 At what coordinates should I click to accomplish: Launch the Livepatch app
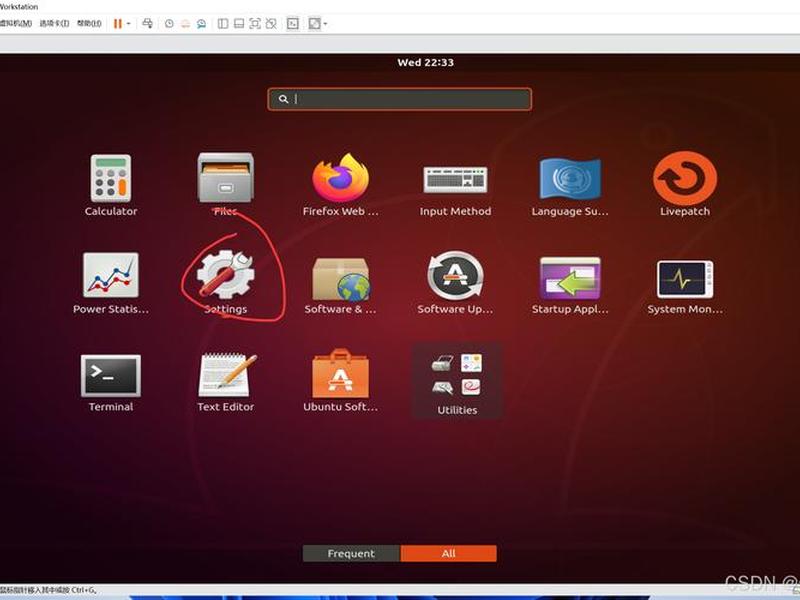[685, 185]
